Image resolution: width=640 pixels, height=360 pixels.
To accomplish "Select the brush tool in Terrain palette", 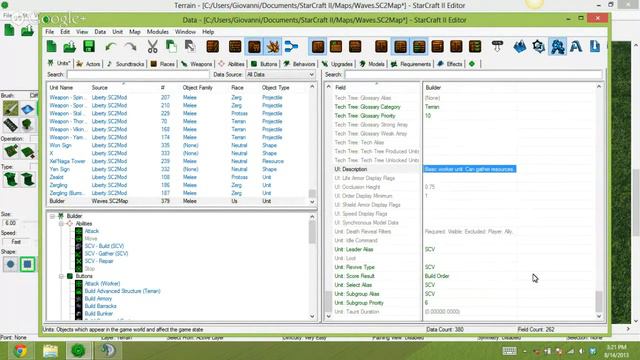I will pos(11,109).
